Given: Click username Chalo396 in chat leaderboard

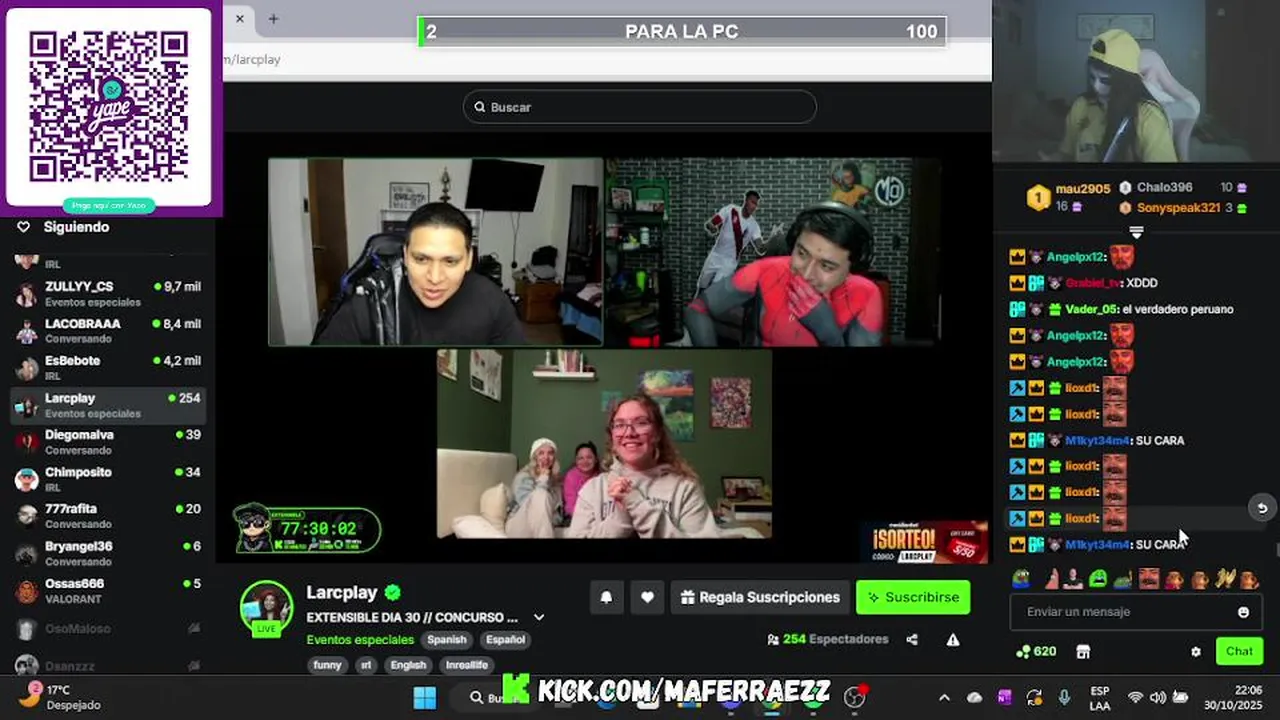Looking at the screenshot, I should (1164, 187).
